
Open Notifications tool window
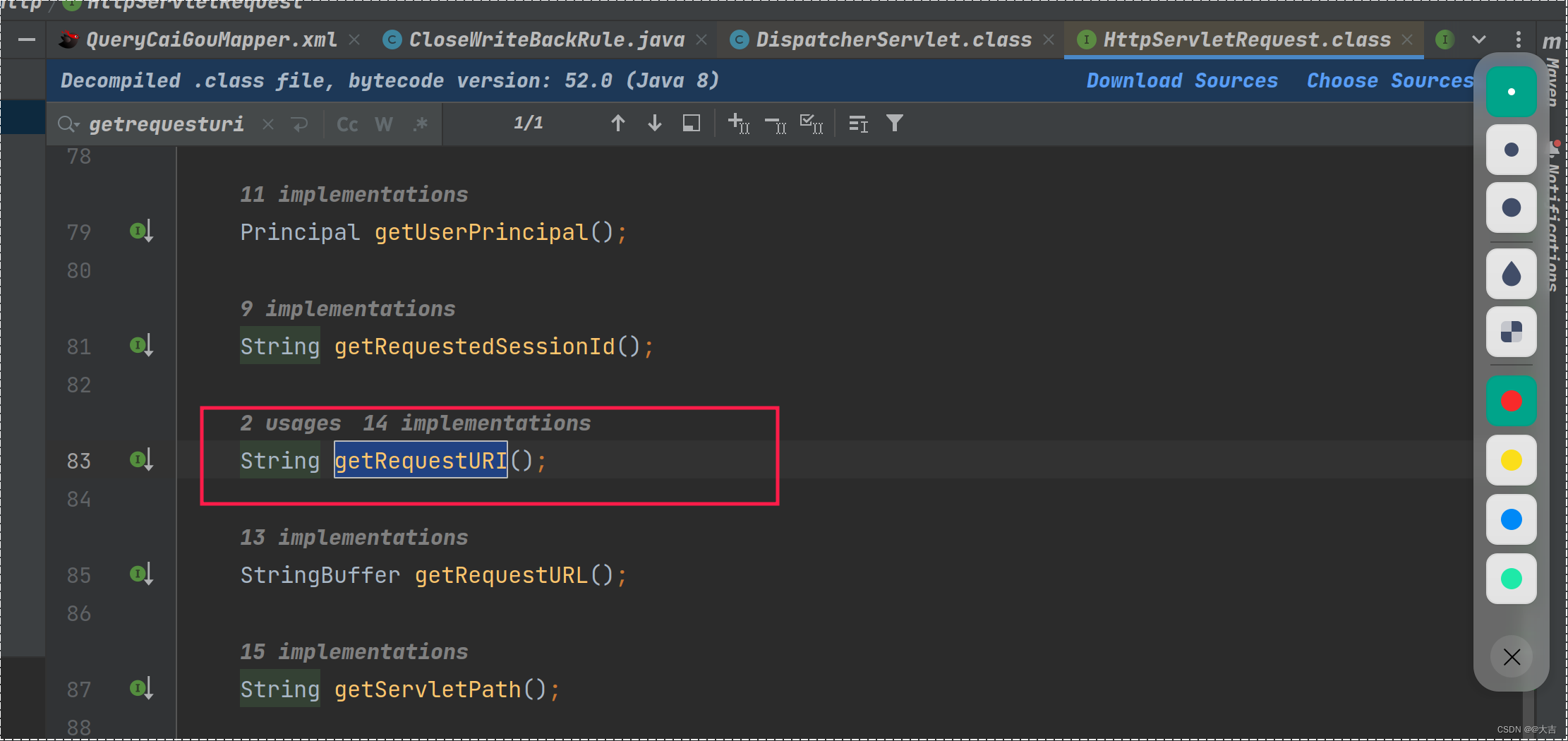tap(1554, 217)
